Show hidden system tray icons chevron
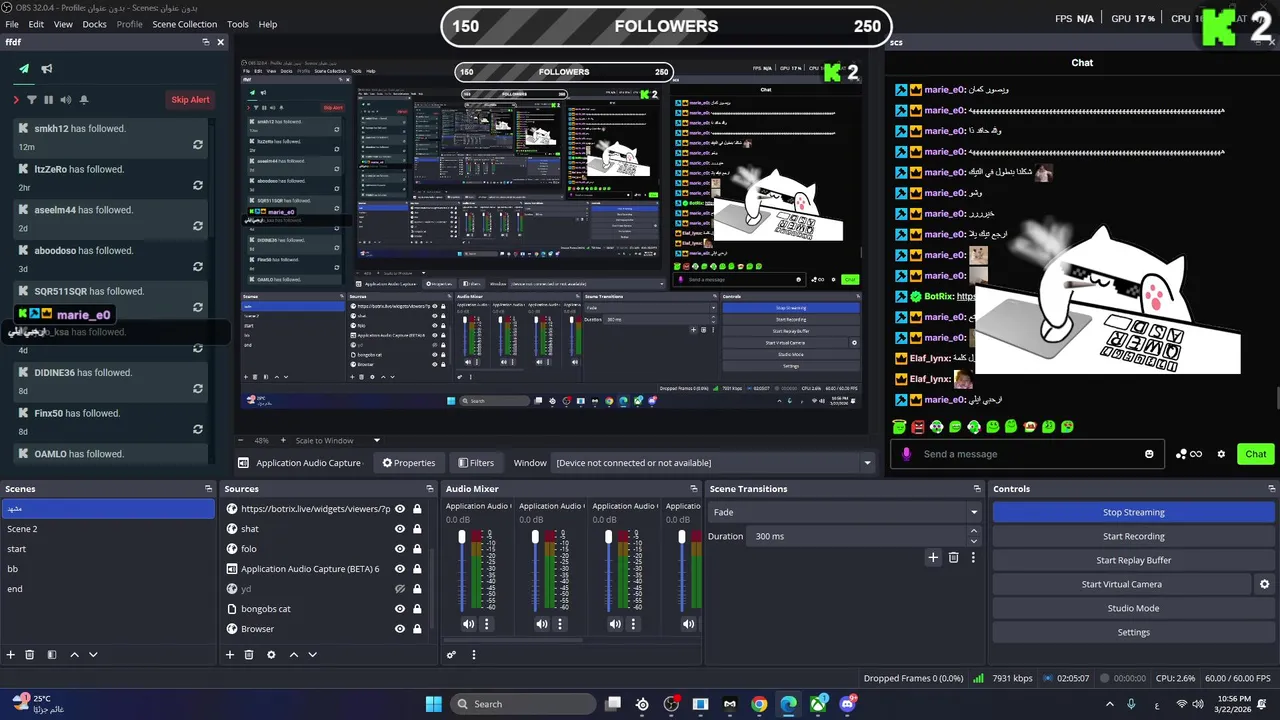 [x=1109, y=704]
